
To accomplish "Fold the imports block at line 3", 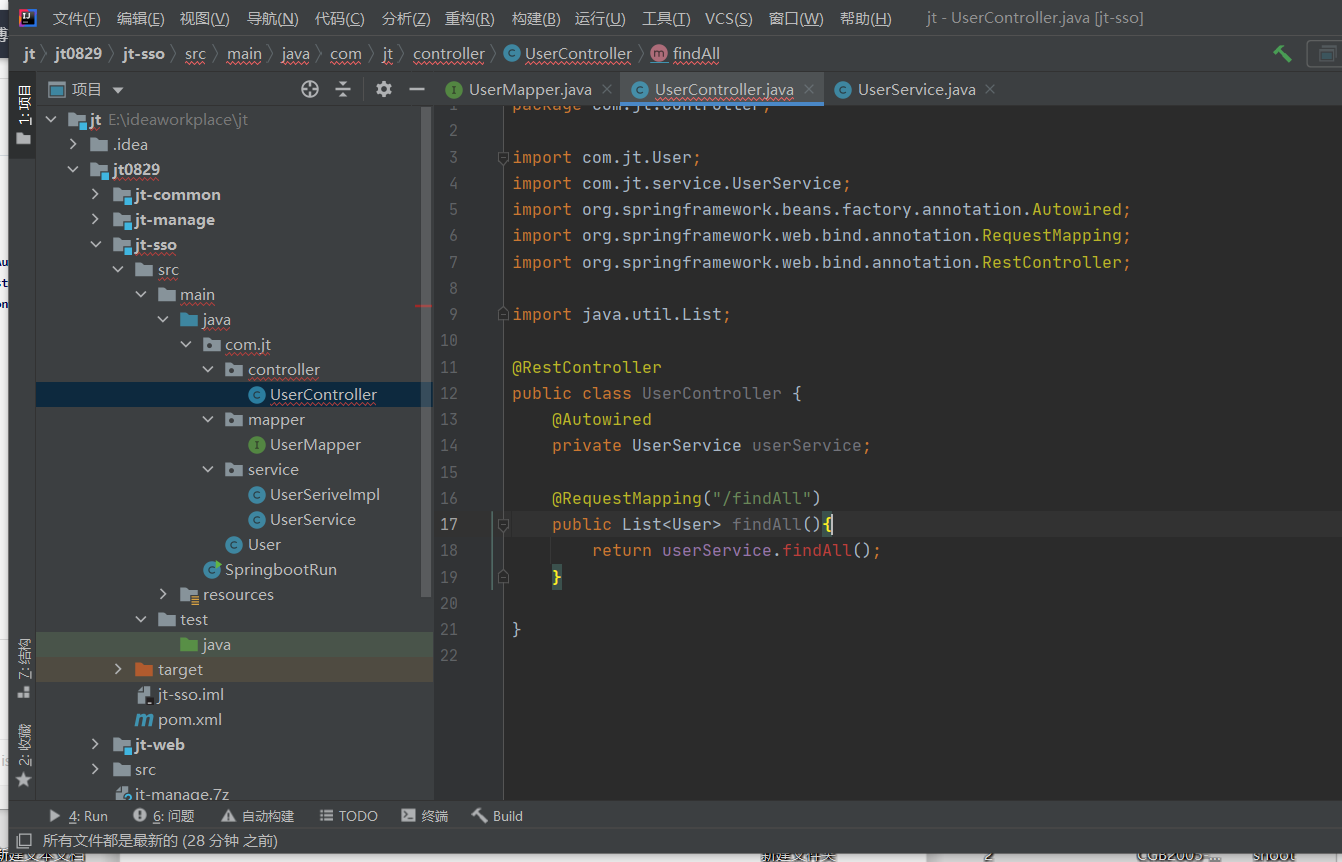I will click(x=504, y=157).
